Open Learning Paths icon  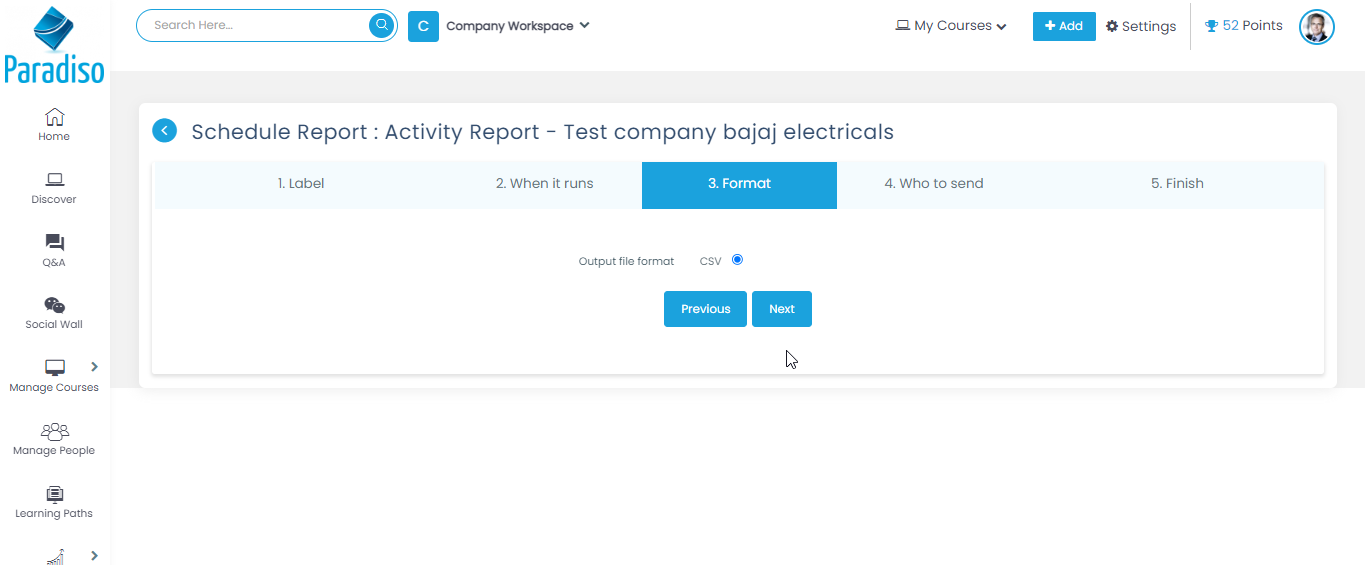[x=54, y=494]
